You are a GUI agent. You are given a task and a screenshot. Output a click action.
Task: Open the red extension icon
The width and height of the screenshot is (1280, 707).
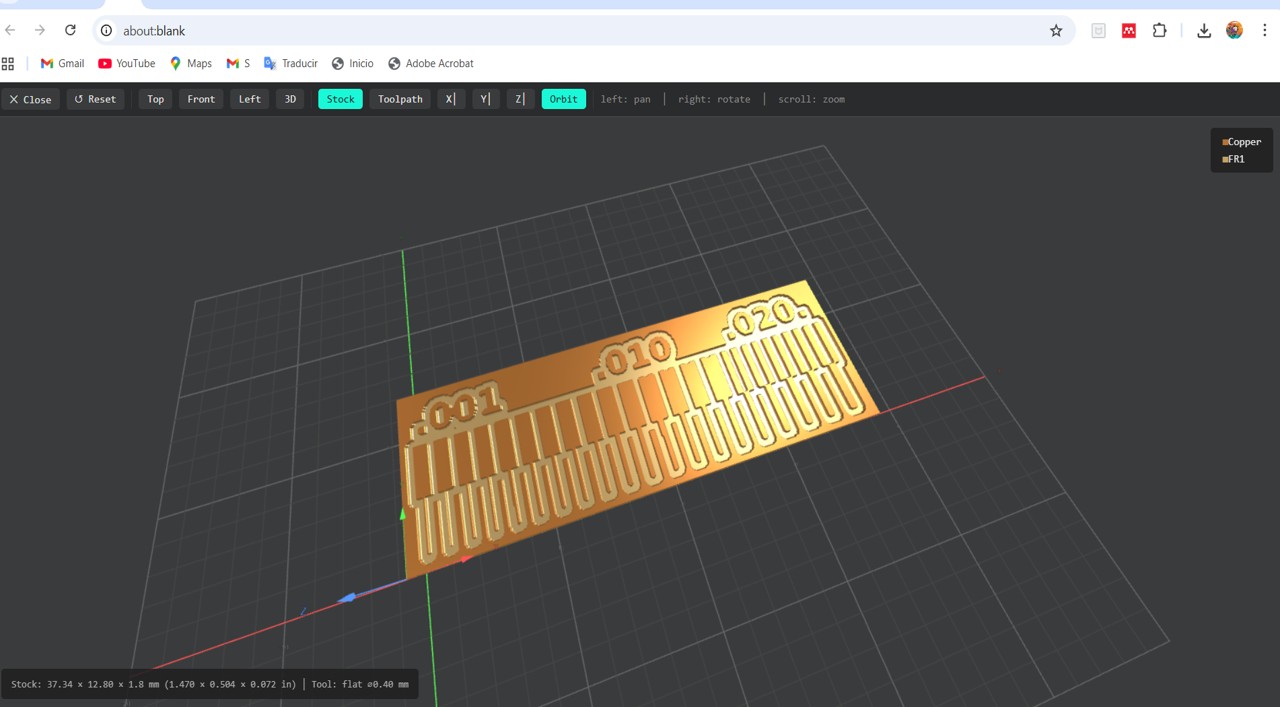1129,31
